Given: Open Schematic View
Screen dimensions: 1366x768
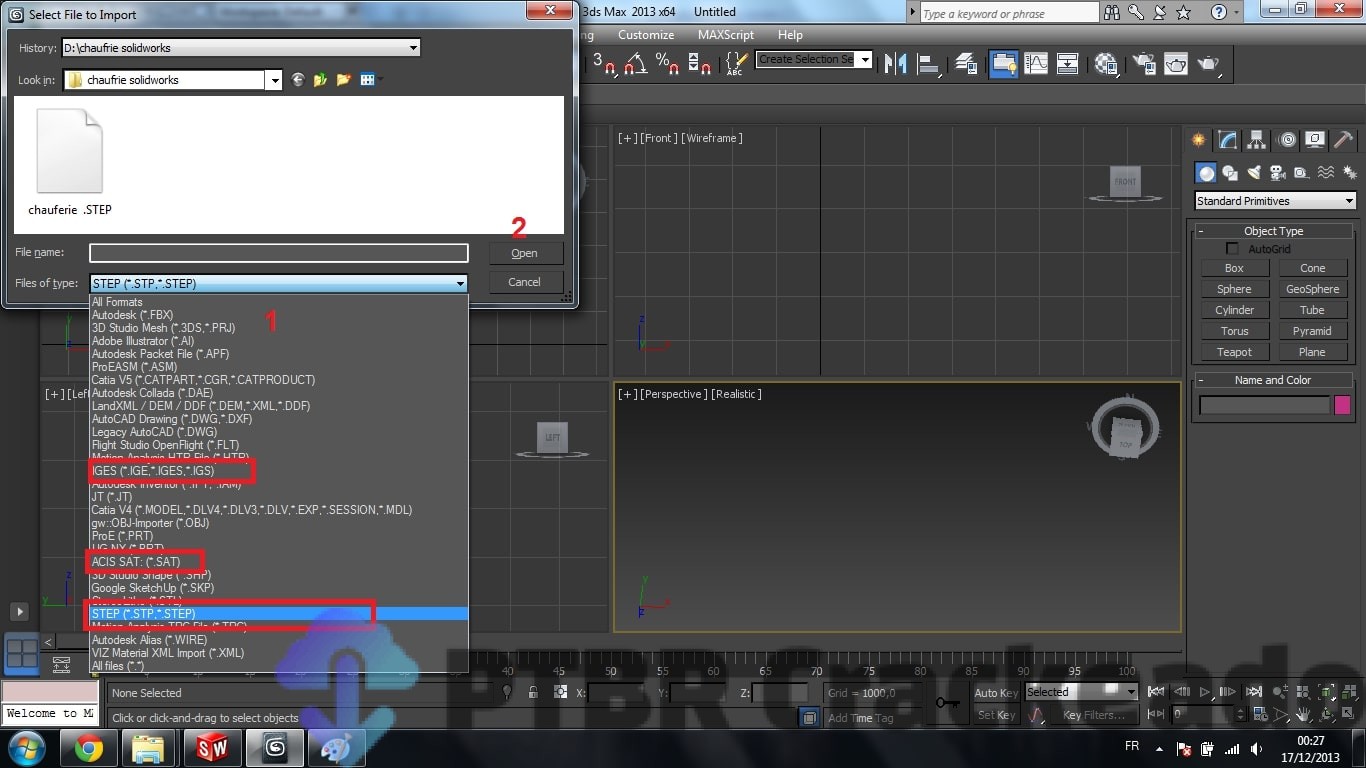Looking at the screenshot, I should [x=1067, y=63].
